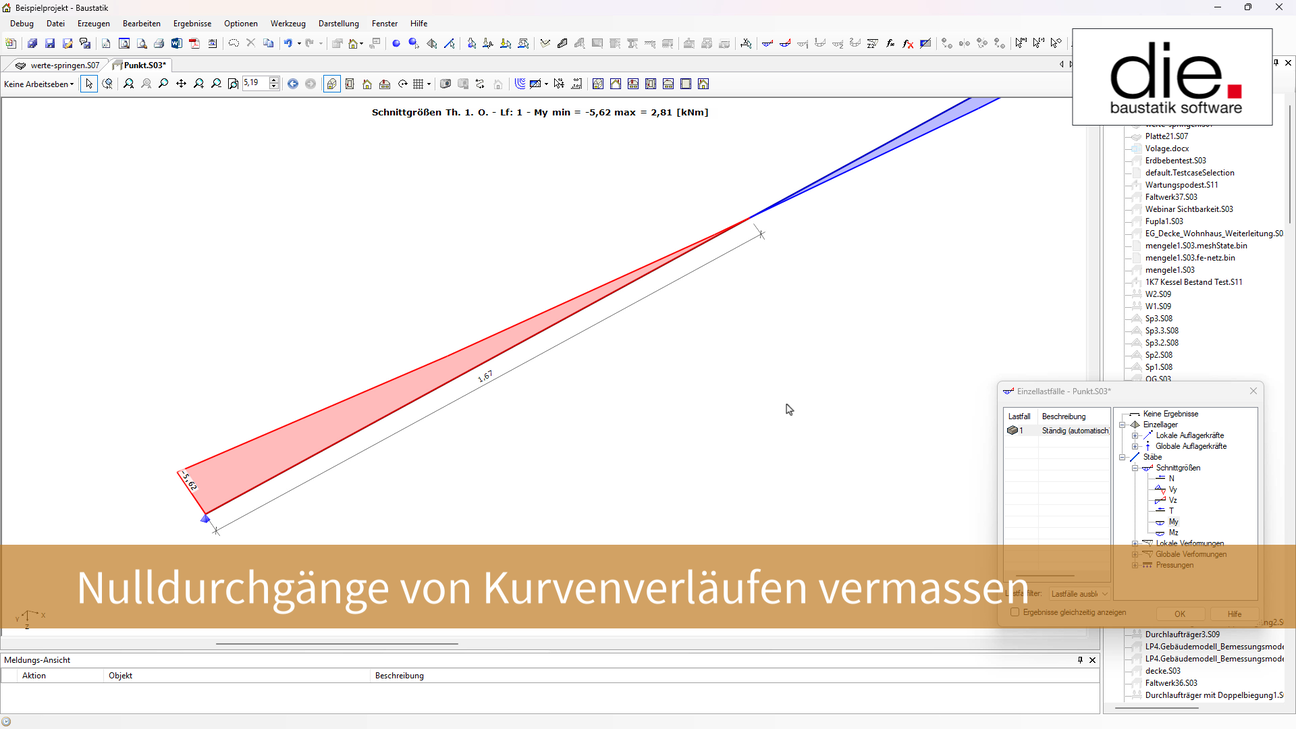
Task: Select the arrow pointer selection tool
Action: point(89,84)
